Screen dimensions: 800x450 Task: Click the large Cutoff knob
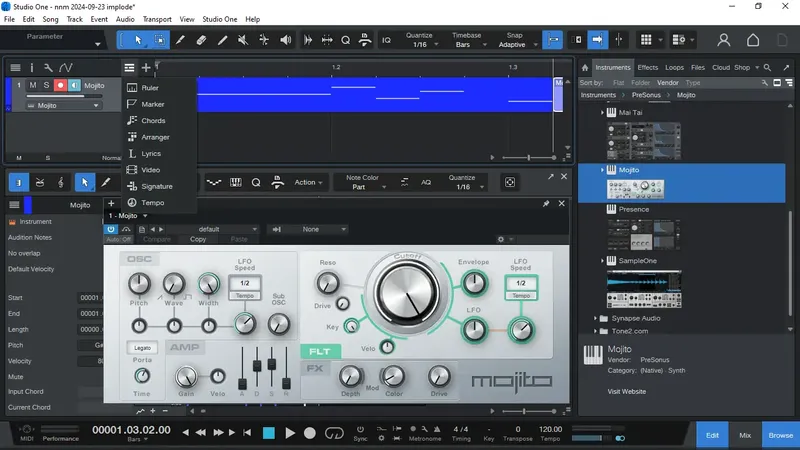(x=407, y=293)
